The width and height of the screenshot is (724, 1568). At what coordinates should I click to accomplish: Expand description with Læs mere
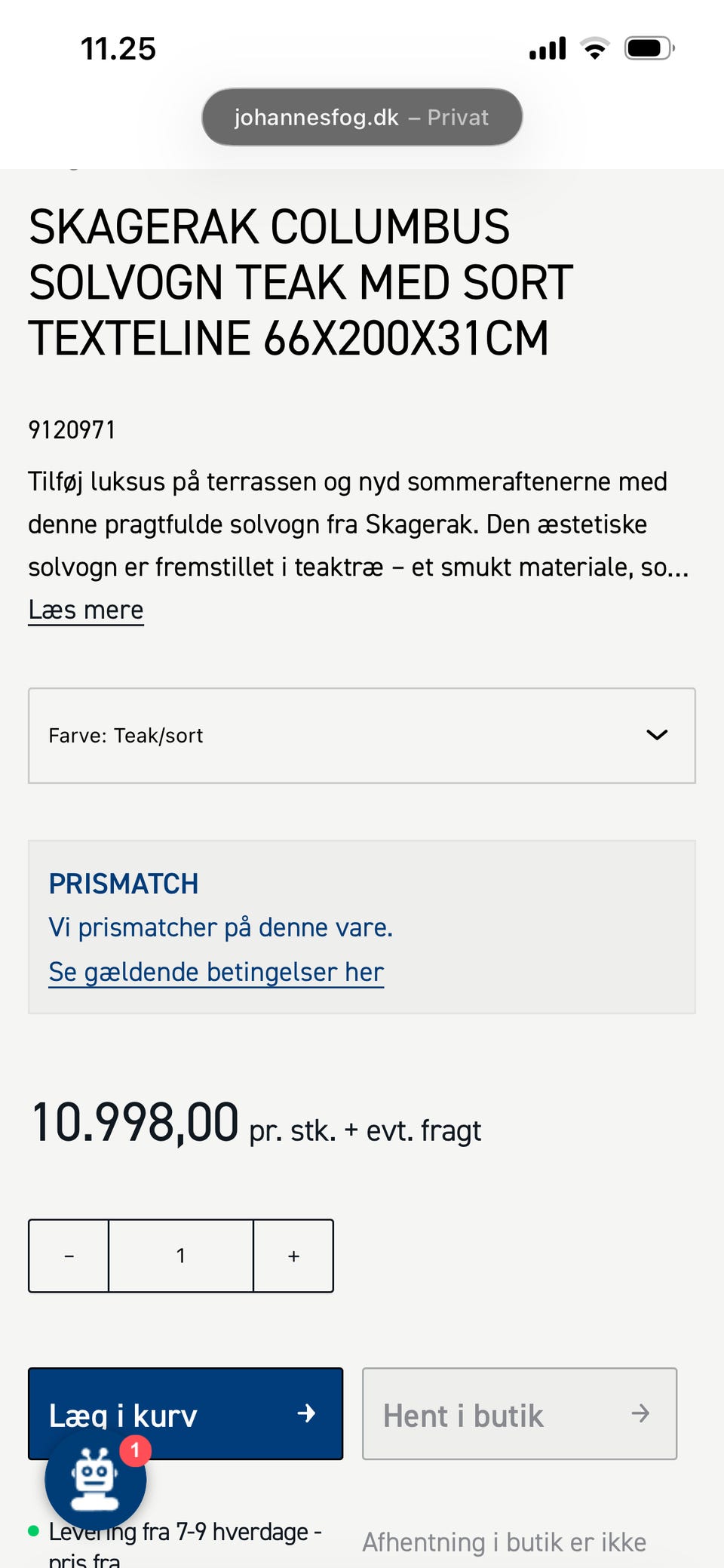pyautogui.click(x=86, y=610)
